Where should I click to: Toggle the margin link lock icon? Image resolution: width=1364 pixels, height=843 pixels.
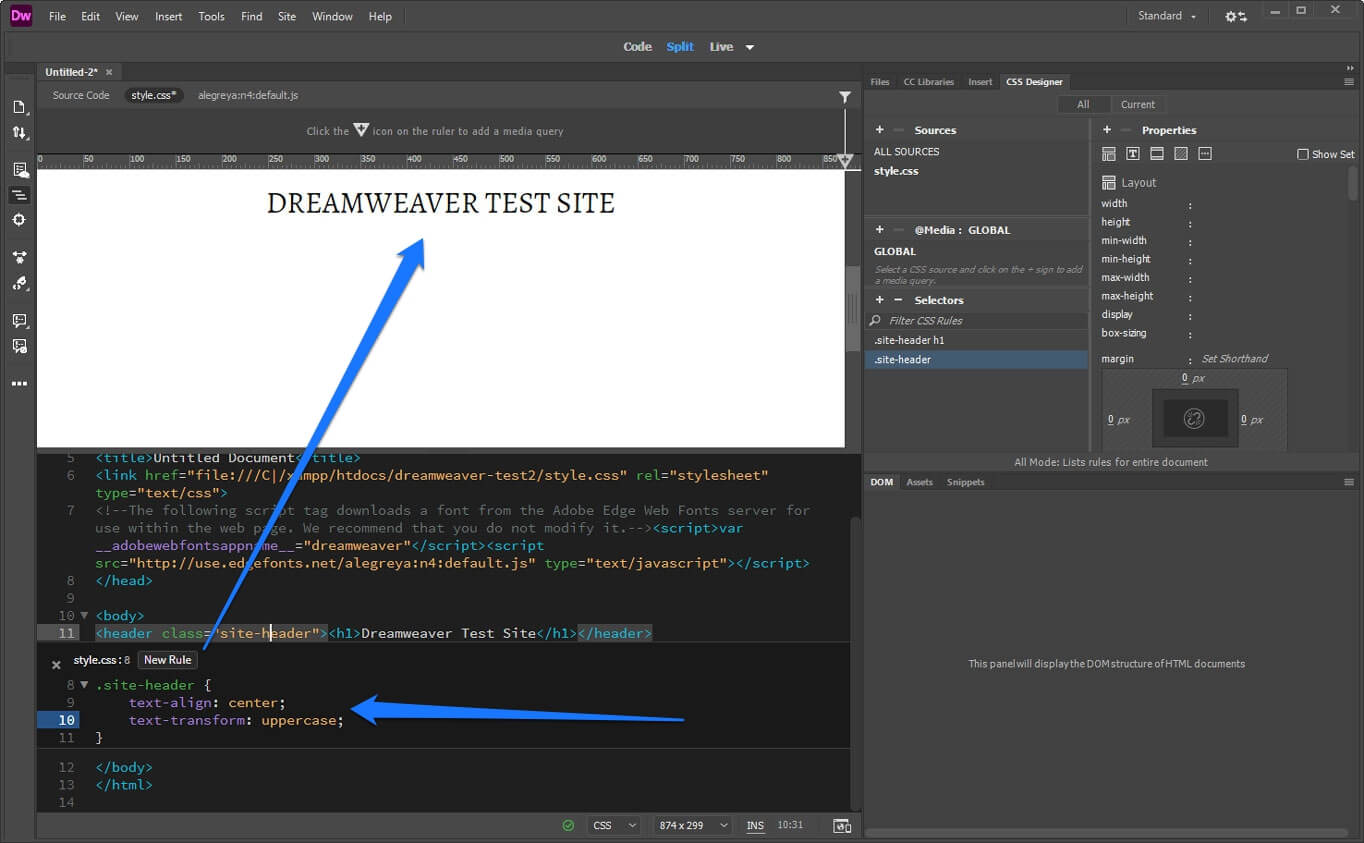[1196, 419]
